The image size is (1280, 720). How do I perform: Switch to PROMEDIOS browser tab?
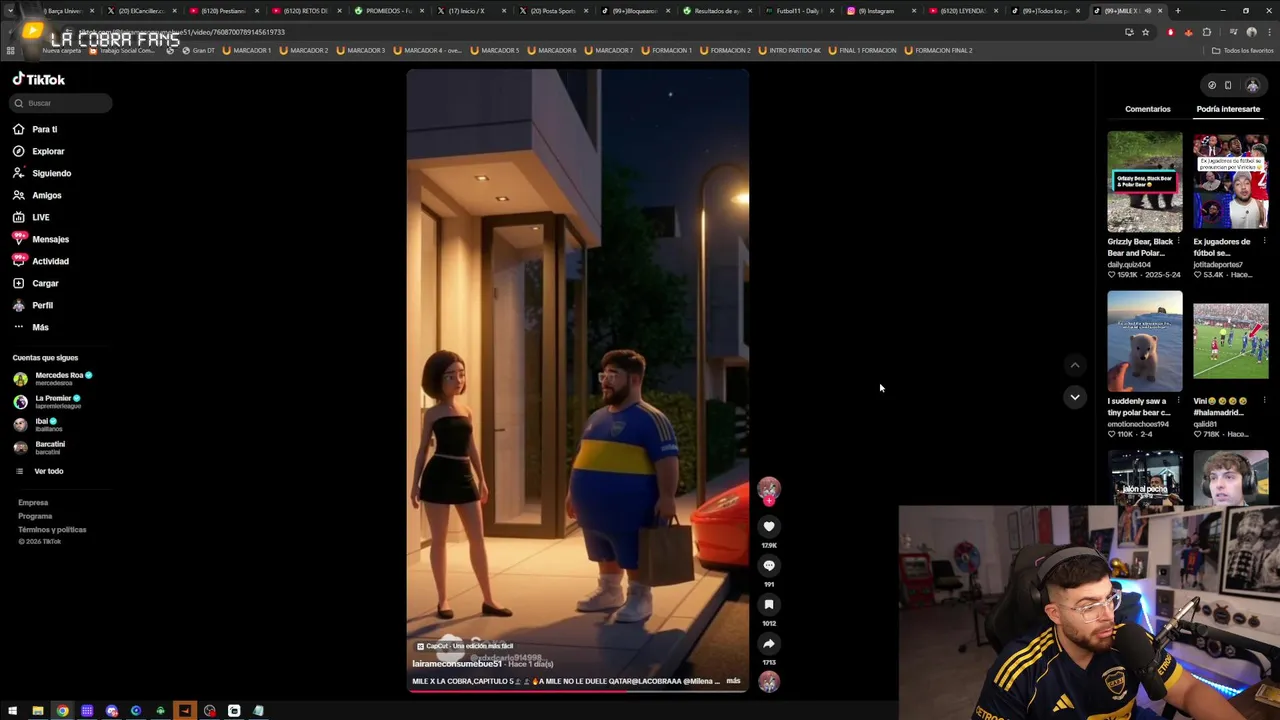pos(388,11)
